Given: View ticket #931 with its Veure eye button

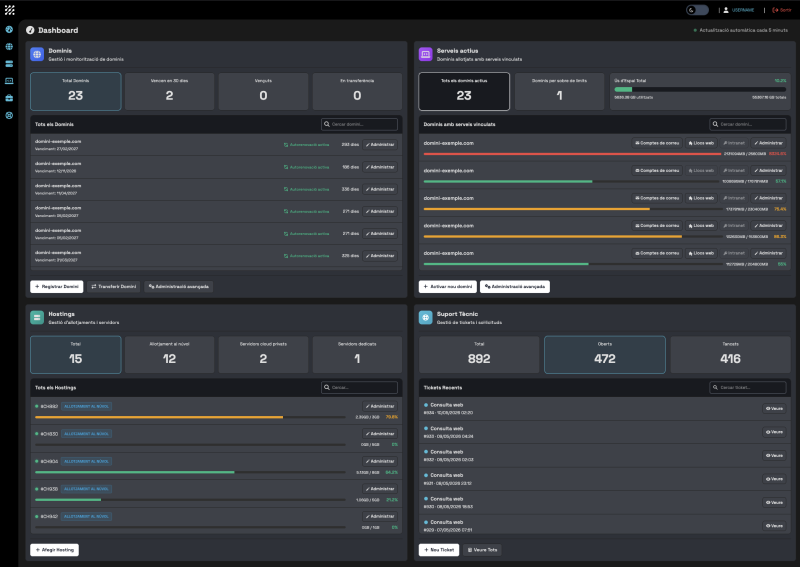Looking at the screenshot, I should (774, 479).
